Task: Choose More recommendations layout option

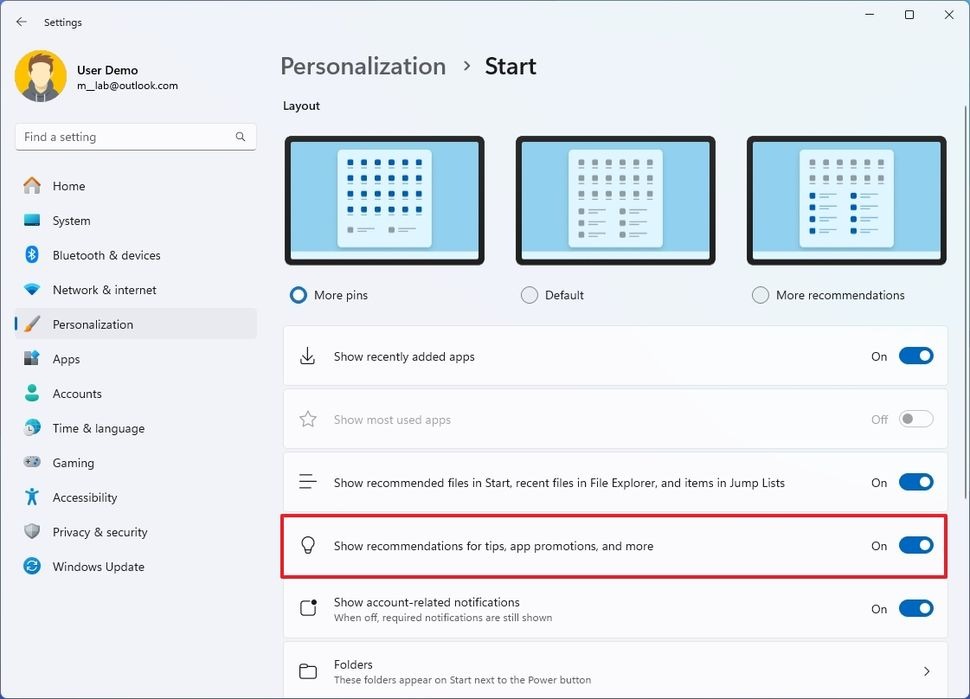Action: pos(760,295)
